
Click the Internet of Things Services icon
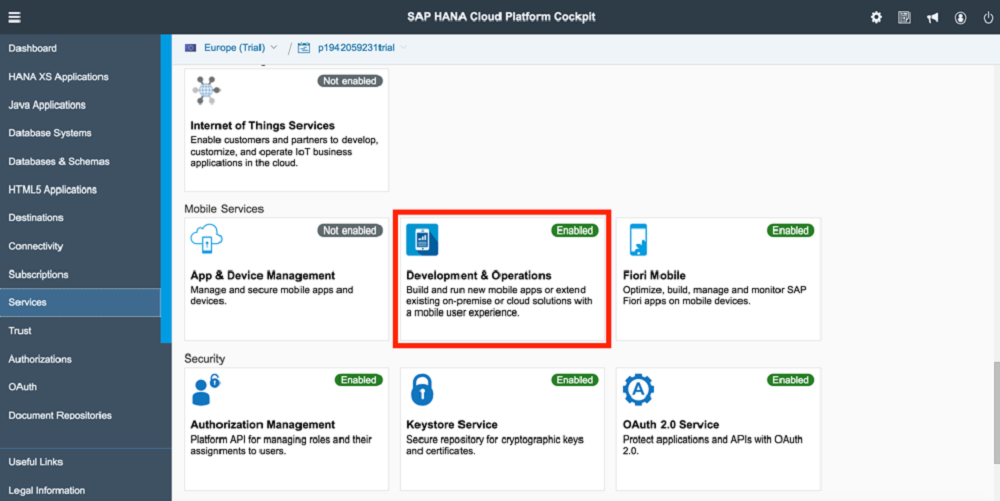pyautogui.click(x=206, y=91)
